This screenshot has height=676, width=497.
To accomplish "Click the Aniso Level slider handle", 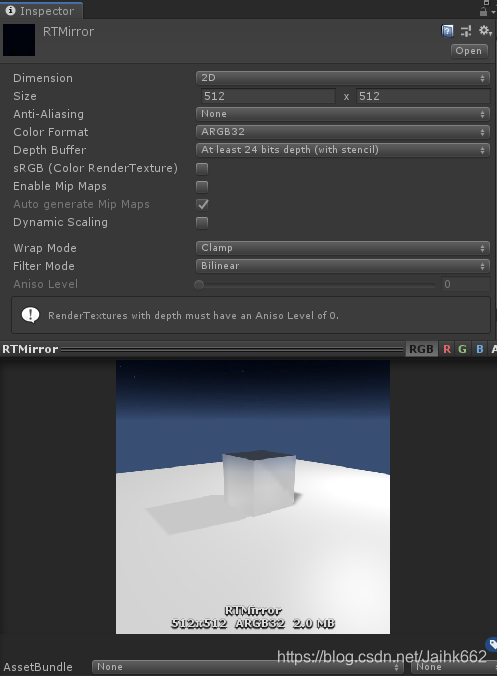I will tap(199, 285).
